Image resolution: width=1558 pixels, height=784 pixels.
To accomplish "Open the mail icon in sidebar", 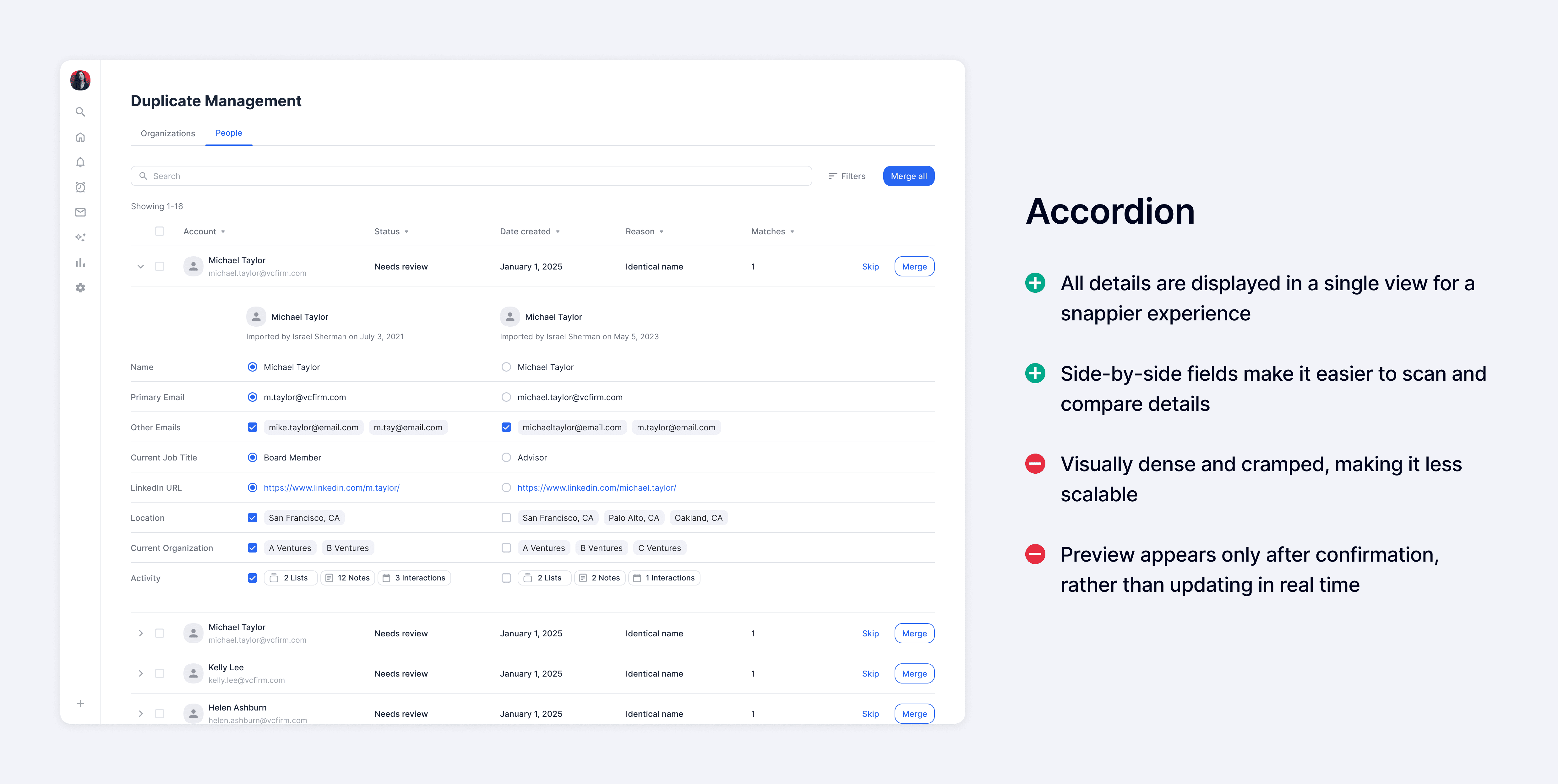I will 80,212.
